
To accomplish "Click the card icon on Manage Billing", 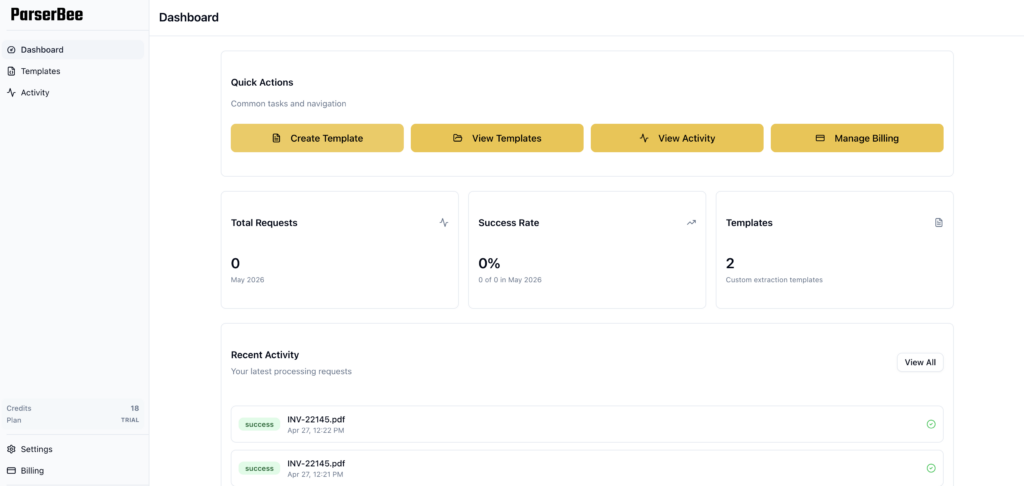I will coord(820,138).
